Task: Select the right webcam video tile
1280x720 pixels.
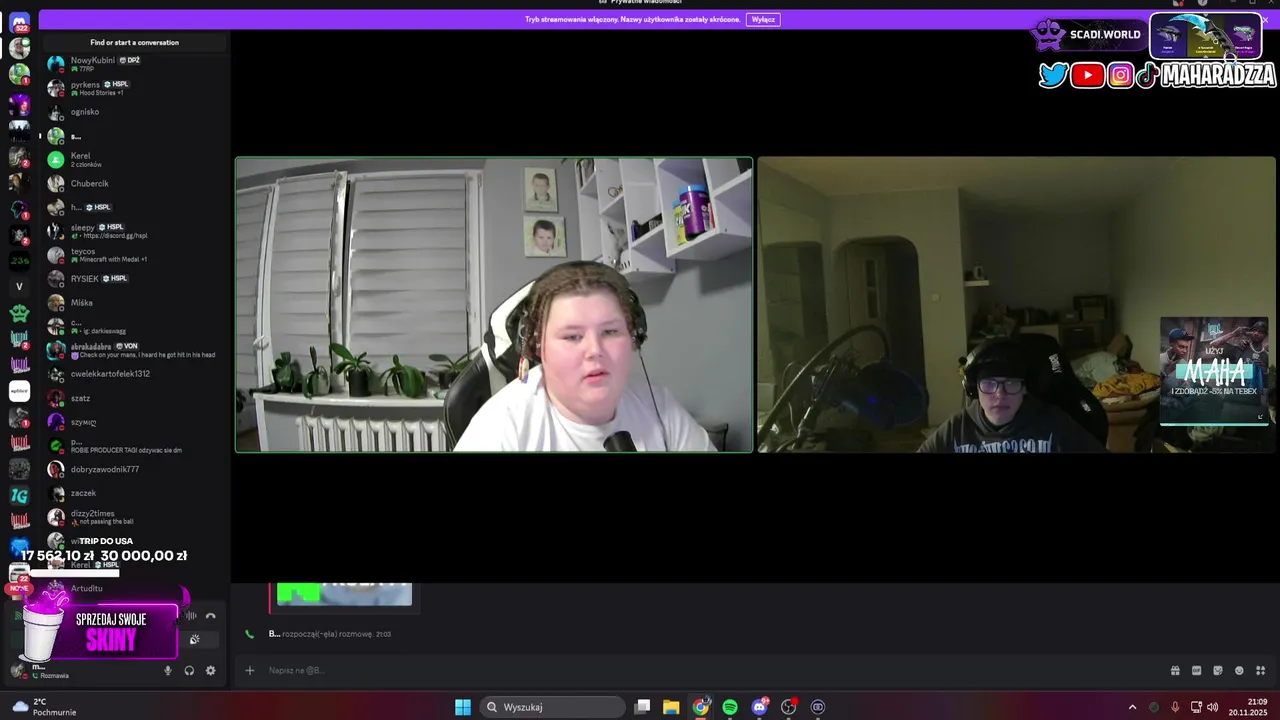Action: tap(1016, 305)
